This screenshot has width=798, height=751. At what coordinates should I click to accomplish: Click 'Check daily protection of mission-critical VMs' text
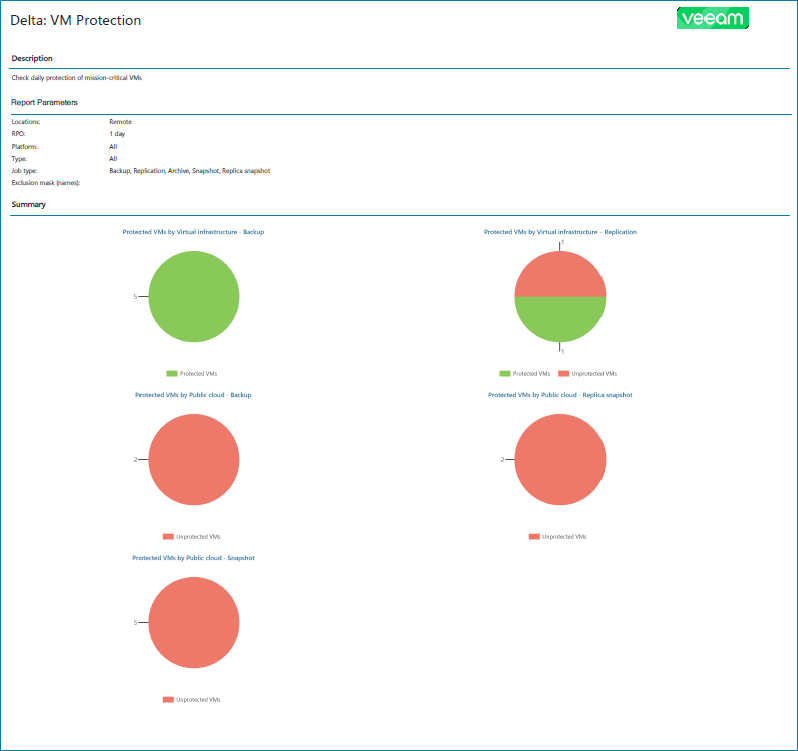pyautogui.click(x=77, y=78)
